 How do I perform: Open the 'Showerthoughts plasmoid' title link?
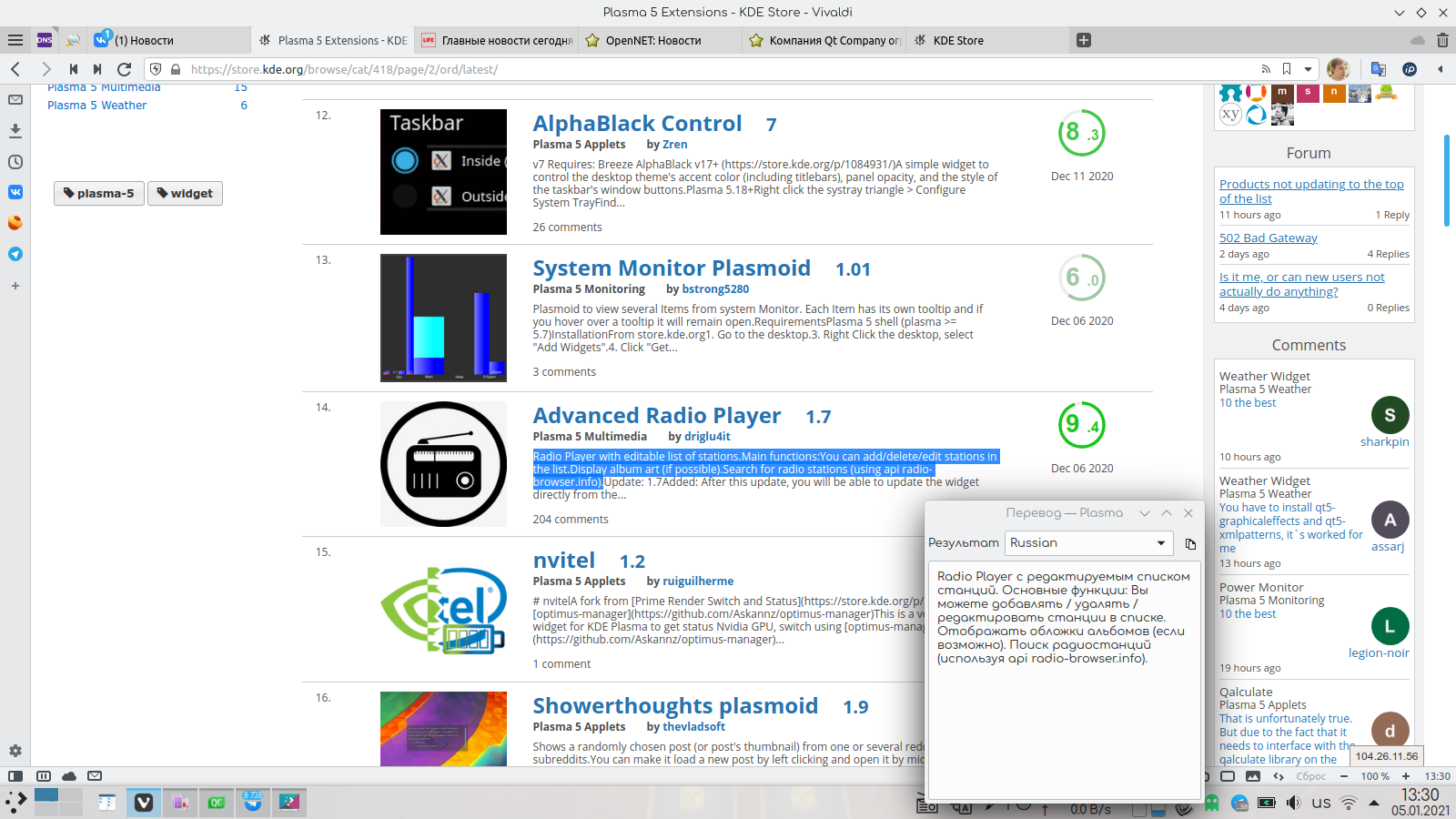click(675, 706)
